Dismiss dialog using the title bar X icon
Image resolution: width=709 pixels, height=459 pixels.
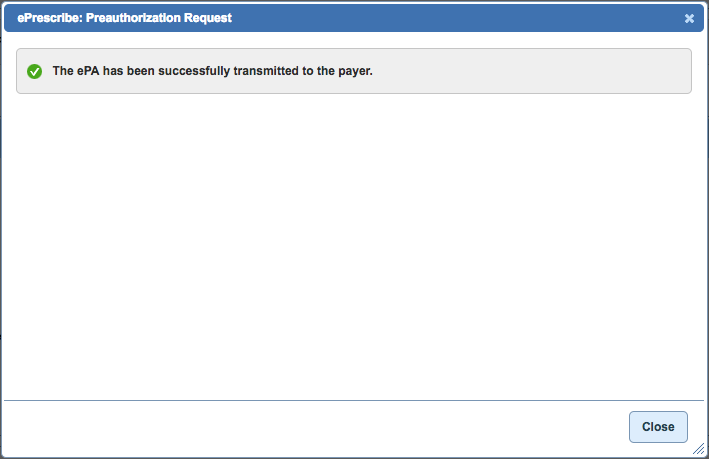689,18
